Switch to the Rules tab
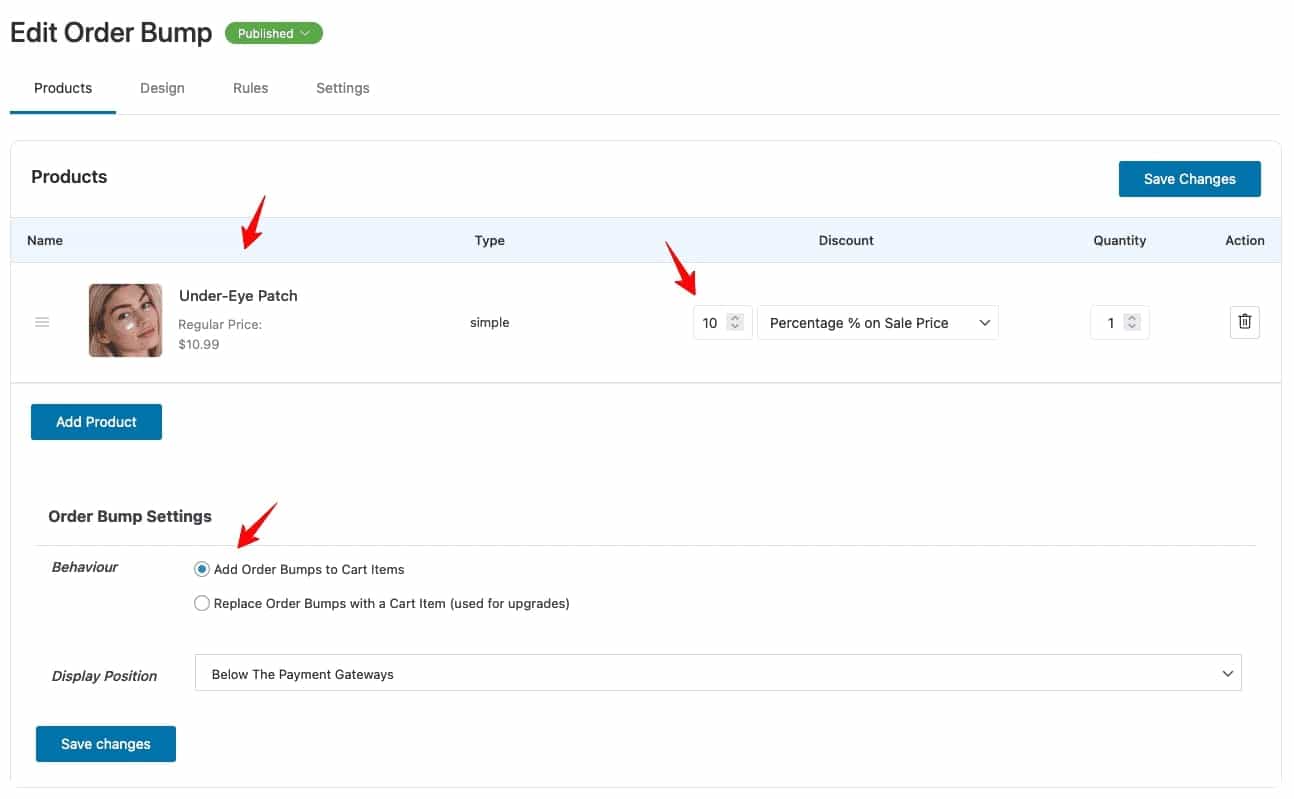This screenshot has width=1294, height=799. 250,88
